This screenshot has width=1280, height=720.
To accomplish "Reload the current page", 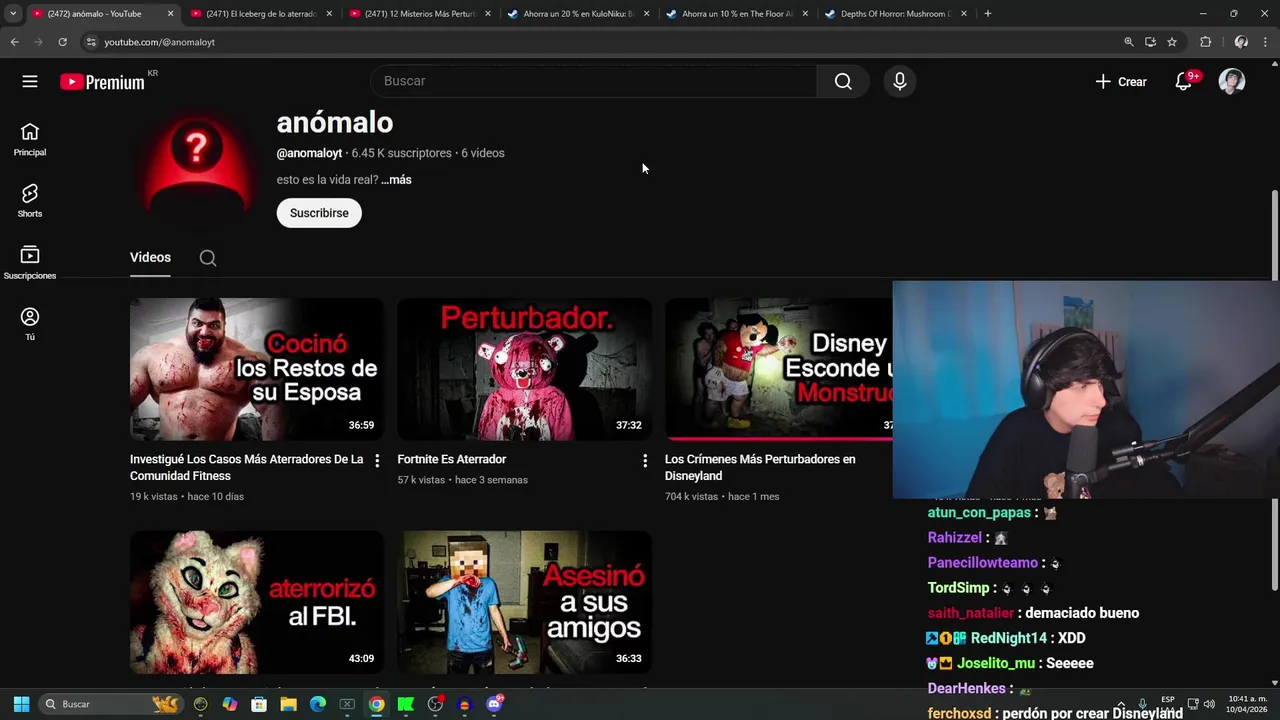I will click(x=62, y=42).
